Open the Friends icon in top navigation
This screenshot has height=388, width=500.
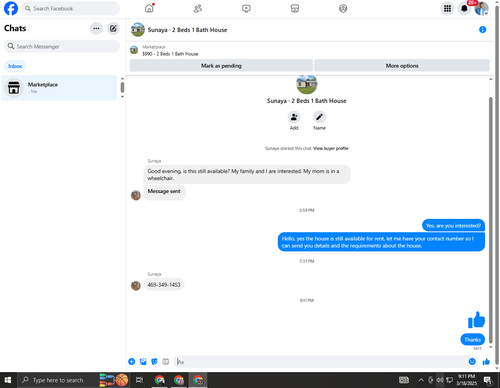coord(198,8)
